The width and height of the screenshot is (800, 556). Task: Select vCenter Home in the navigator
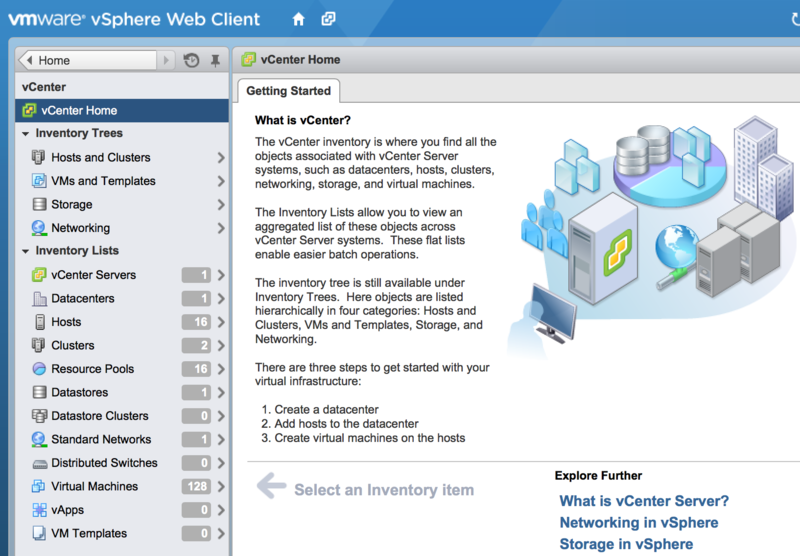point(122,110)
